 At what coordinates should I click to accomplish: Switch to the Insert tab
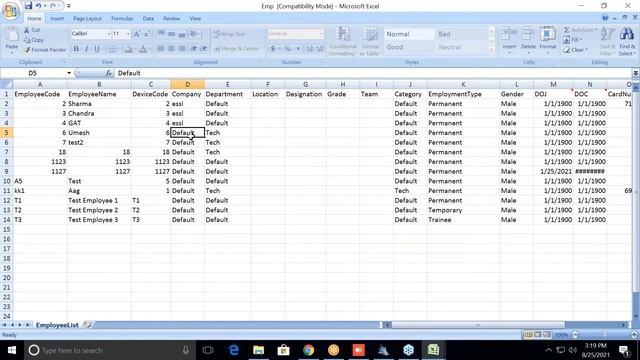click(x=57, y=19)
